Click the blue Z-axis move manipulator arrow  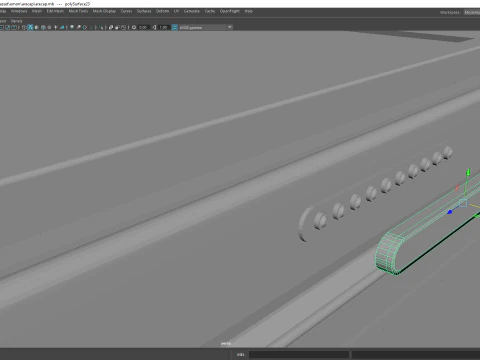(450, 212)
